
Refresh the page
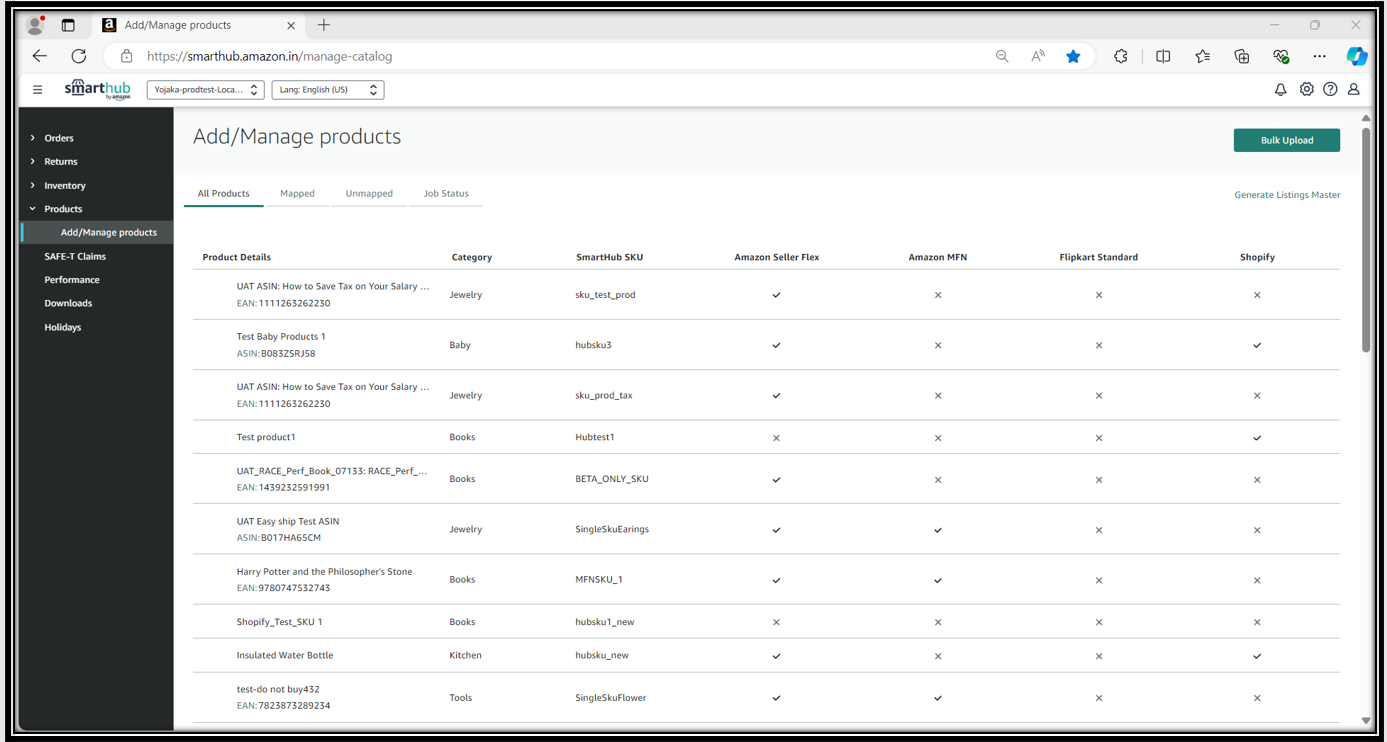pyautogui.click(x=79, y=56)
